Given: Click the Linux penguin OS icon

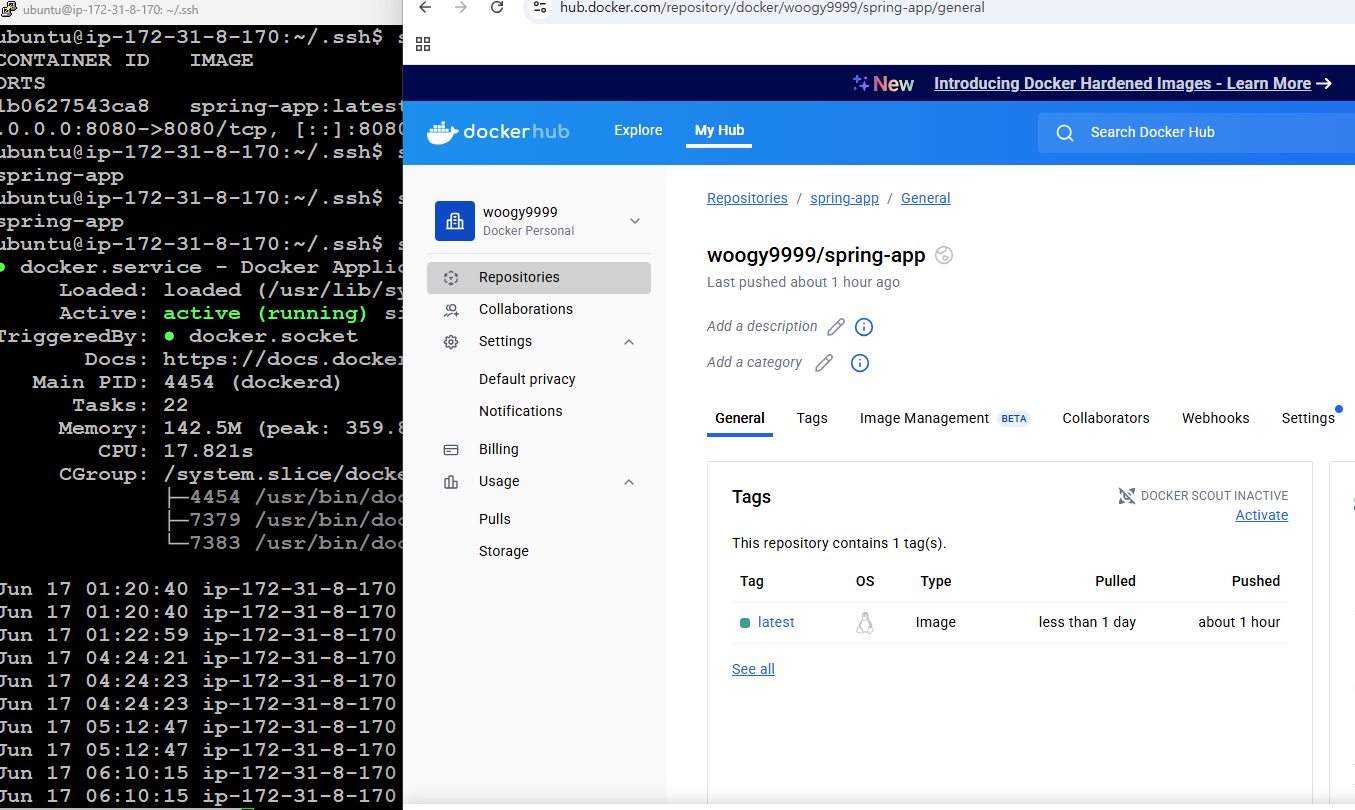Looking at the screenshot, I should click(865, 623).
